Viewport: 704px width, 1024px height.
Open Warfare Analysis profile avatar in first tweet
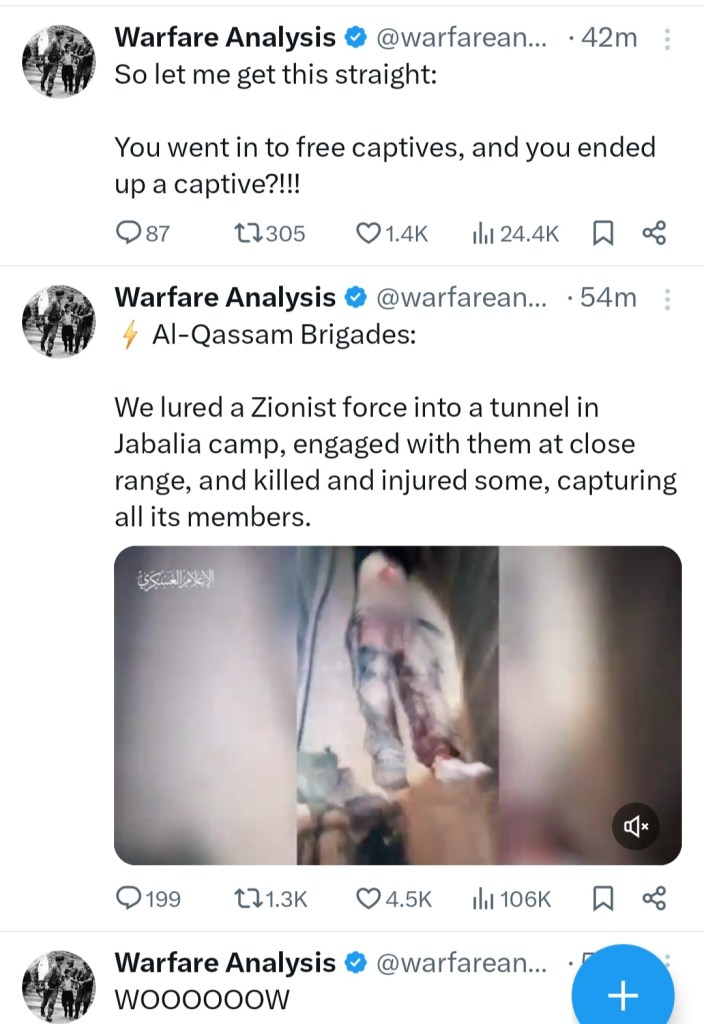(58, 64)
